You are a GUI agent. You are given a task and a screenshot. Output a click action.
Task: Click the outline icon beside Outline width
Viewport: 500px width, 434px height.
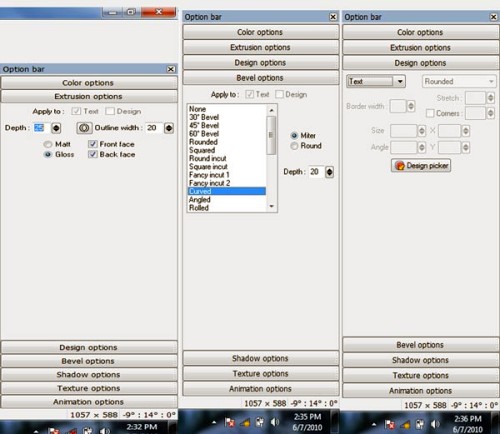(84, 128)
